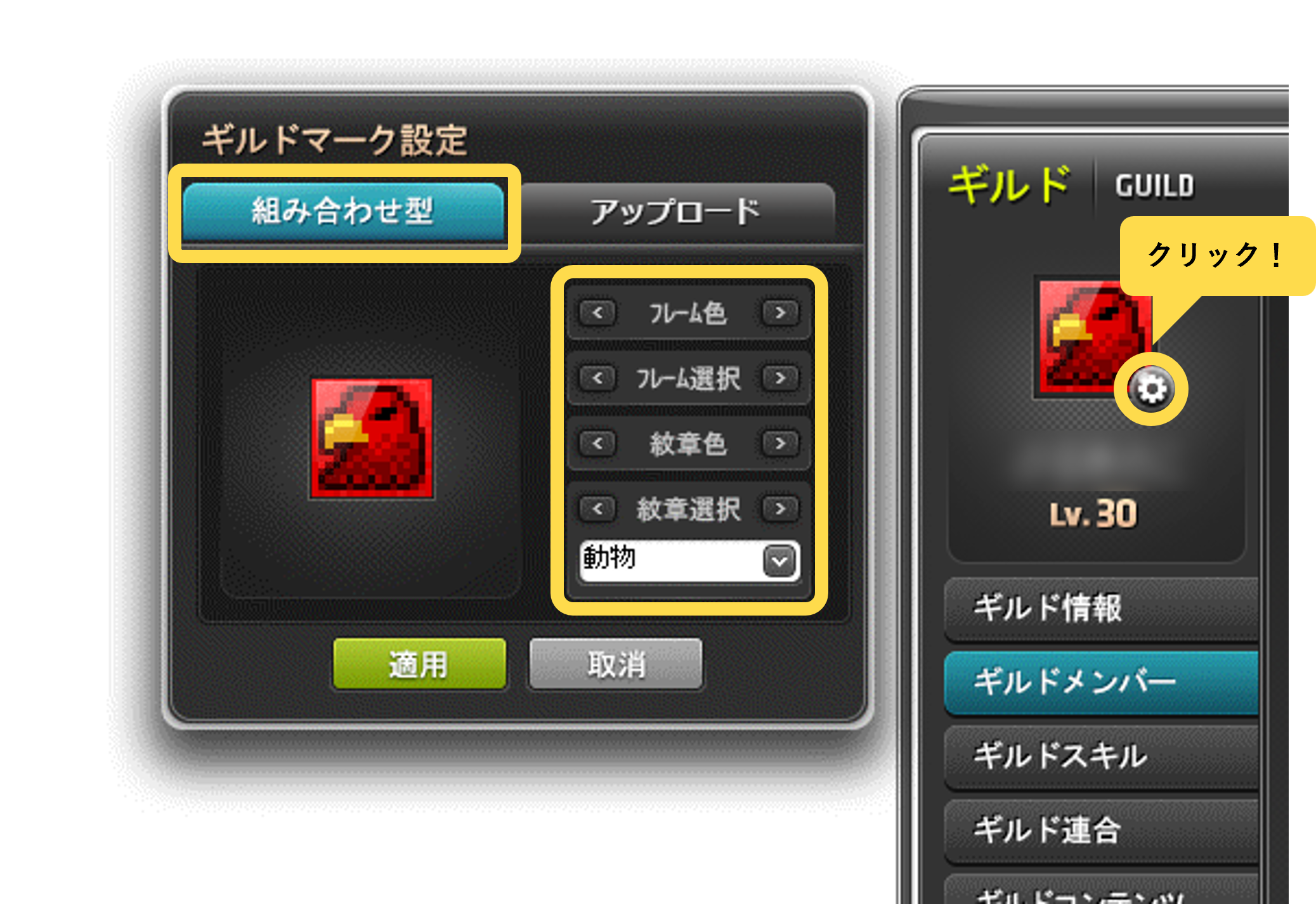Open the 動物 category dropdown arrow
The image size is (1316, 904).
pyautogui.click(x=779, y=560)
